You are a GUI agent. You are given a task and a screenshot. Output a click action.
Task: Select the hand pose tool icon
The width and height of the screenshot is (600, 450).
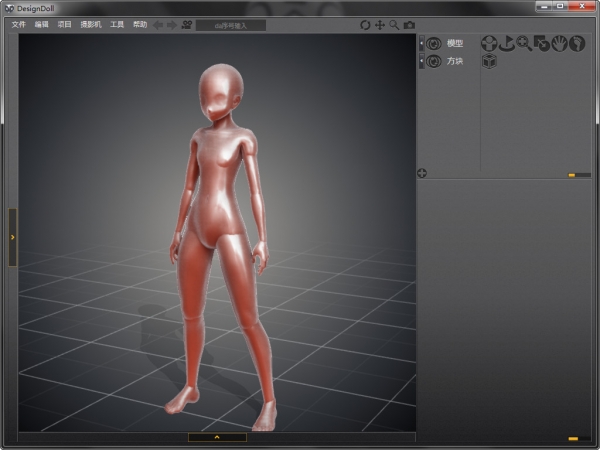(x=559, y=43)
